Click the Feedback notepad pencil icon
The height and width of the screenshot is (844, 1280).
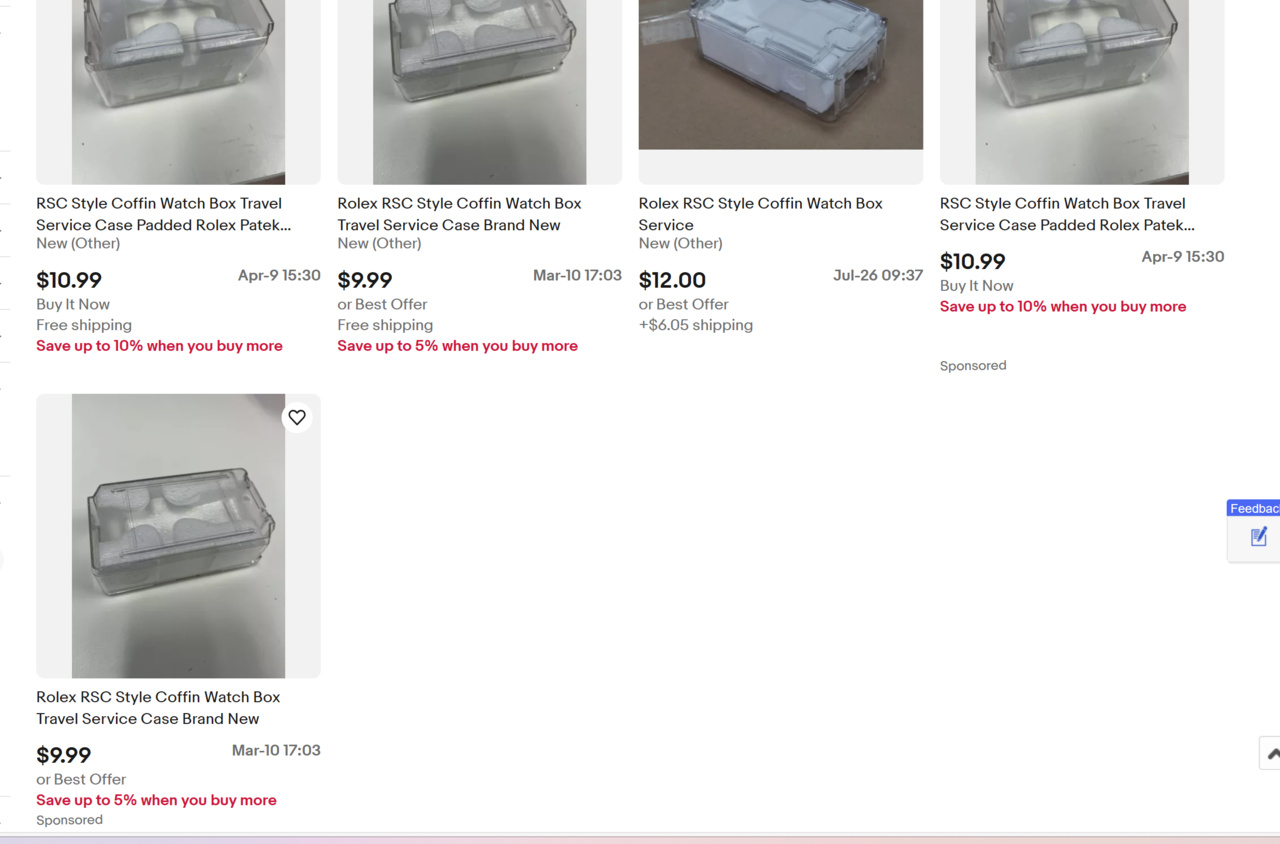click(1258, 537)
